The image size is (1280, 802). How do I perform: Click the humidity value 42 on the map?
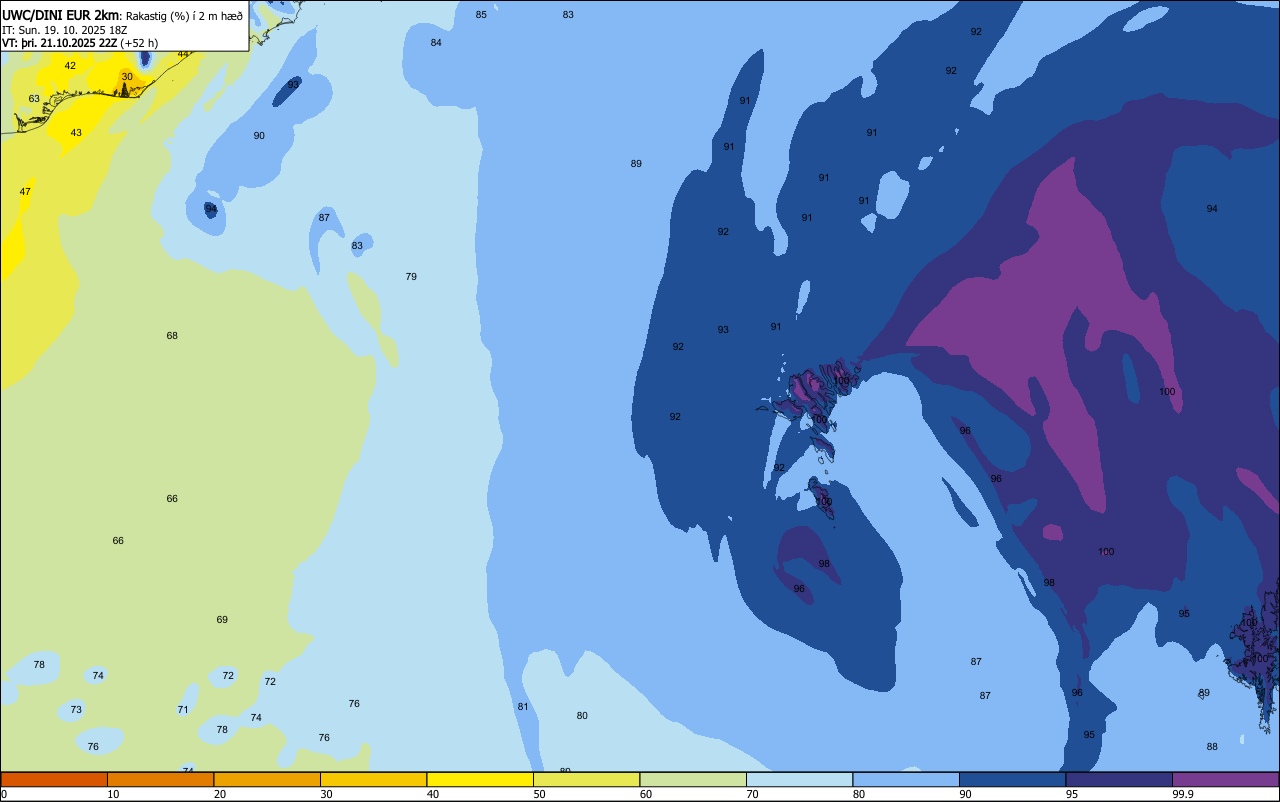pyautogui.click(x=70, y=66)
